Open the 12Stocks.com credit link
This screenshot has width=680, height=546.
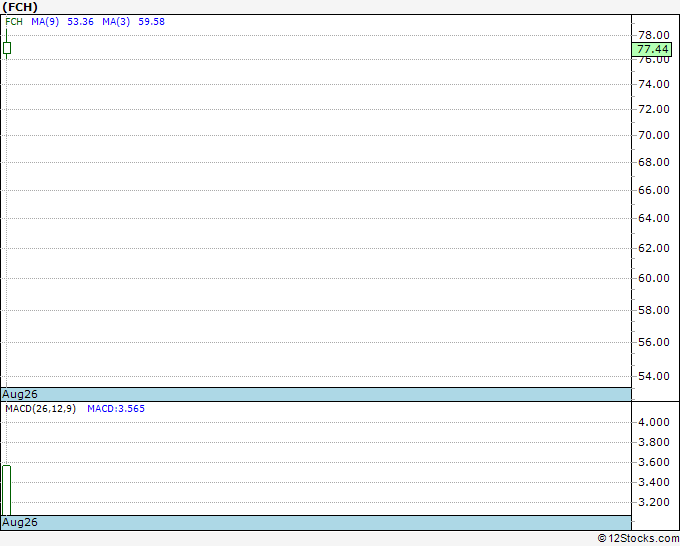(x=638, y=538)
